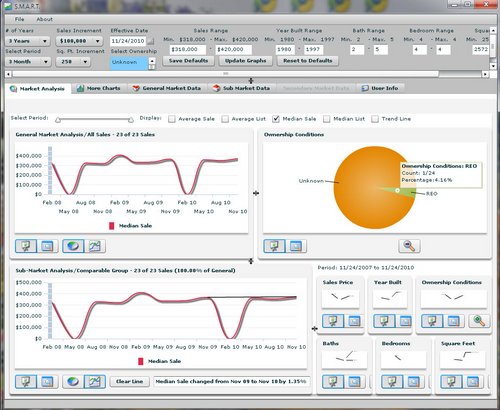
Task: Click window-view icon under Sub-Market Analysis chart
Action: [47, 381]
